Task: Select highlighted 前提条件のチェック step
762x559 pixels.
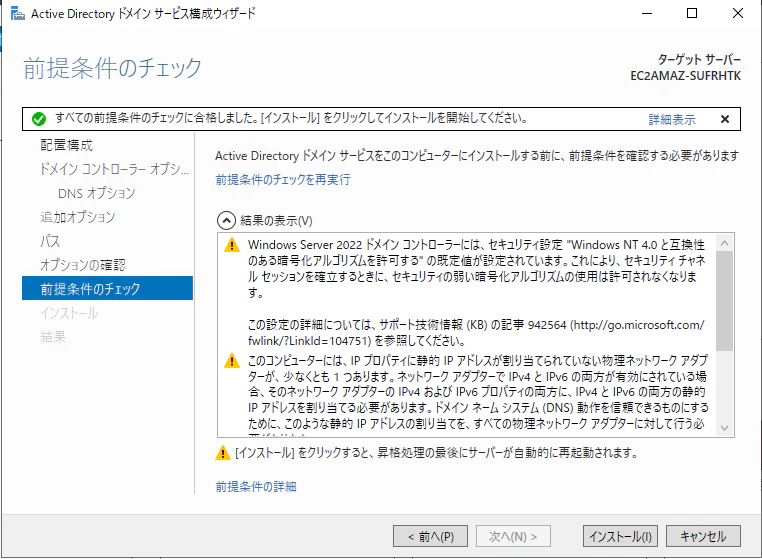Action: [x=107, y=288]
